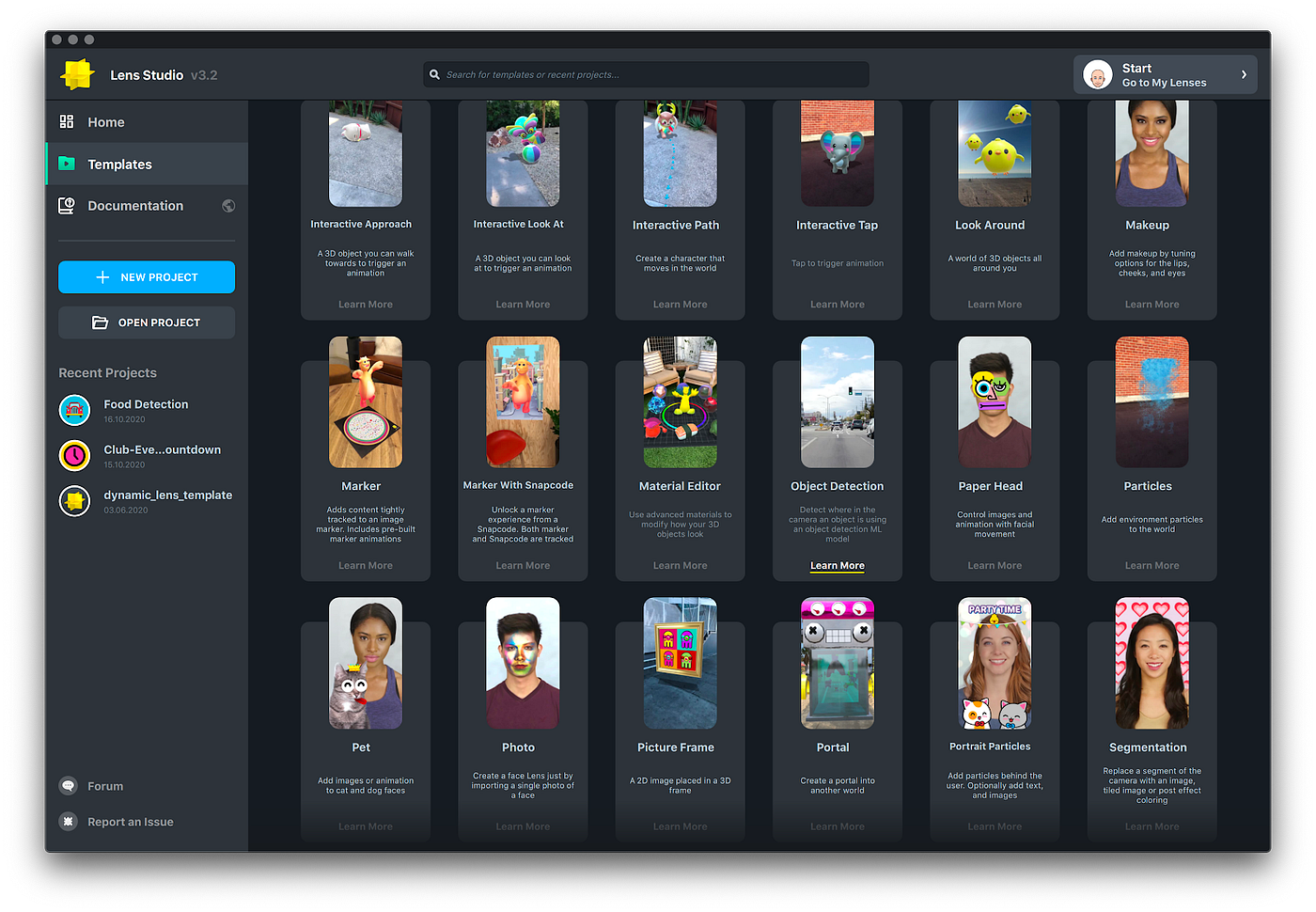Open the Documentation section
The image size is (1316, 912).
click(x=147, y=206)
